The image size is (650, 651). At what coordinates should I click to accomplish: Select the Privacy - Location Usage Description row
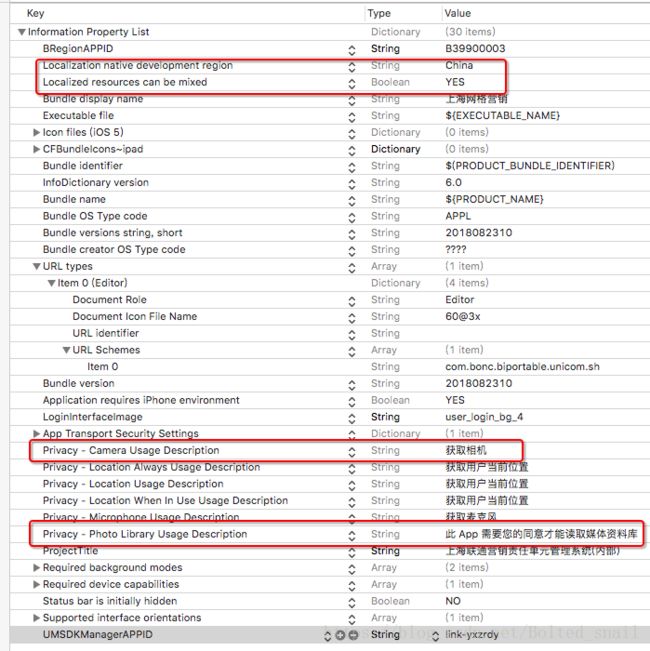(x=330, y=484)
